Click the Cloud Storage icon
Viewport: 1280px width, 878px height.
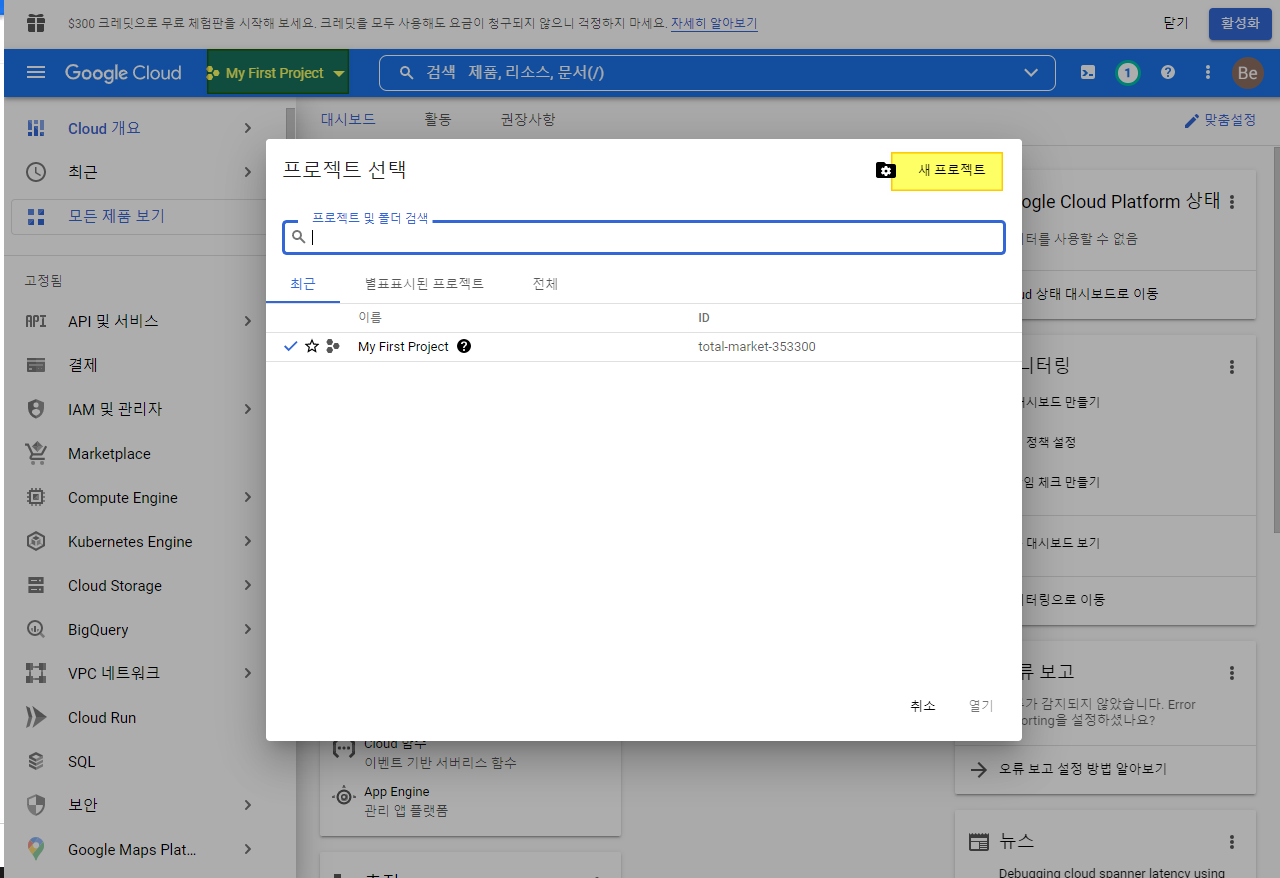pos(36,585)
